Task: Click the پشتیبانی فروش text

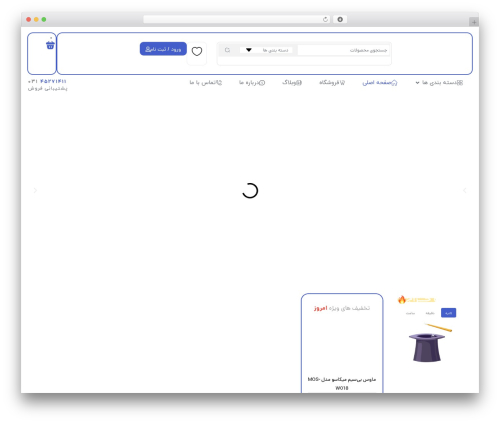Action: tap(47, 89)
